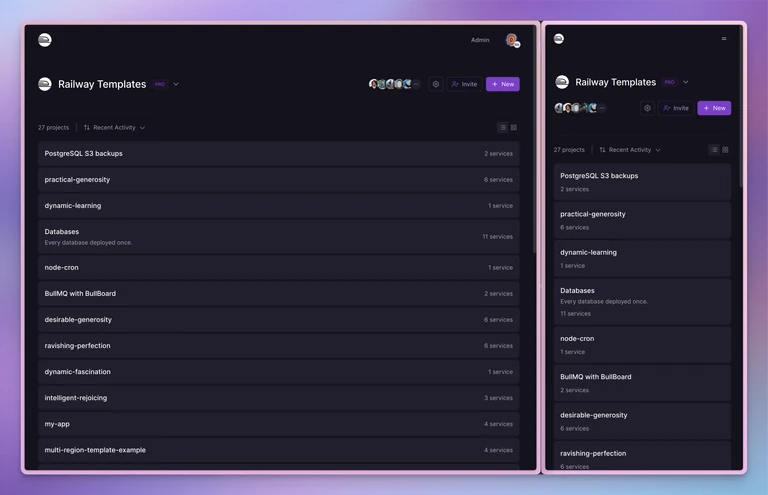768x495 pixels.
Task: Click team member avatars in mobile window
Action: click(580, 108)
